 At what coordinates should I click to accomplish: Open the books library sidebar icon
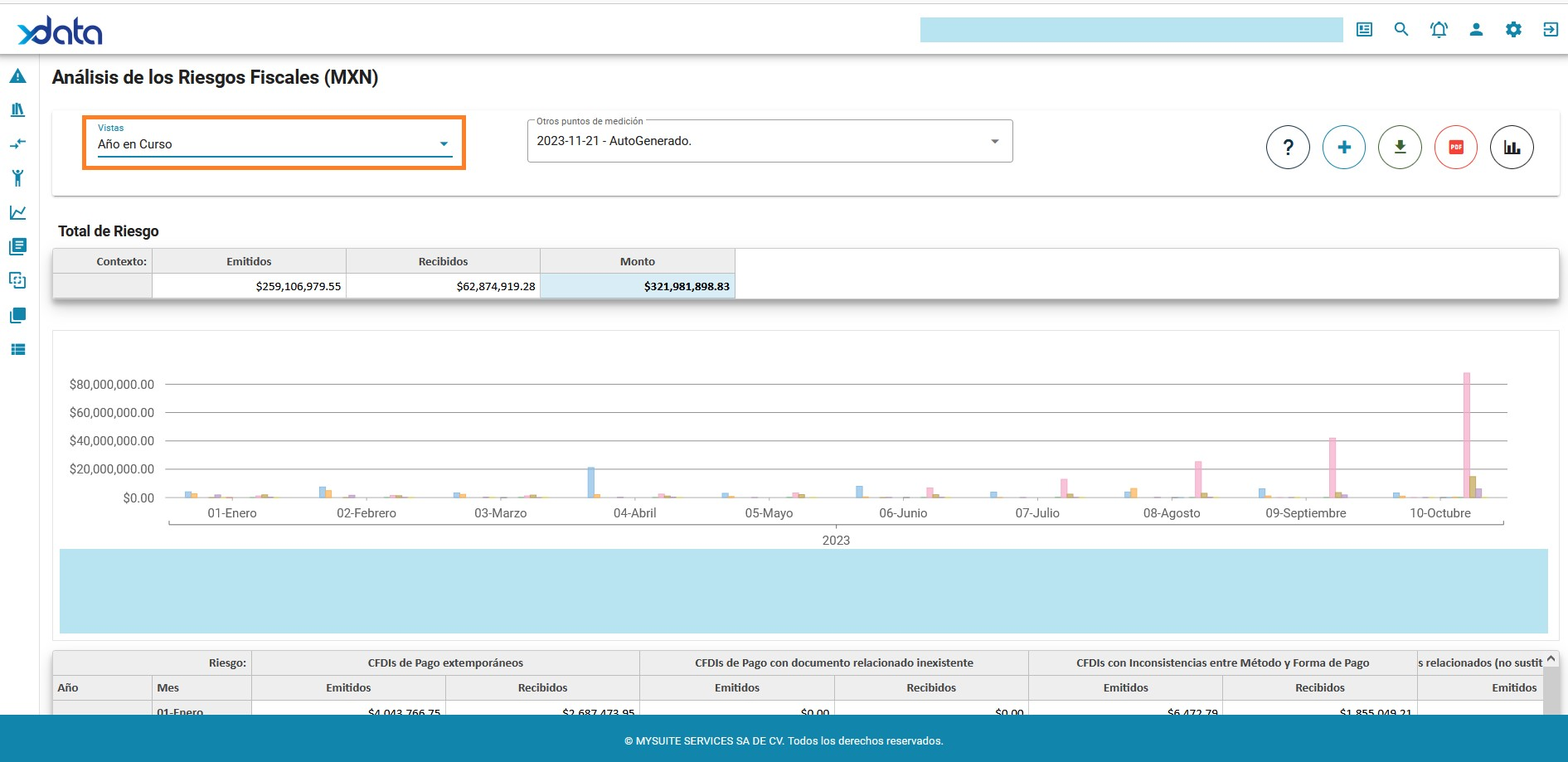[x=17, y=109]
